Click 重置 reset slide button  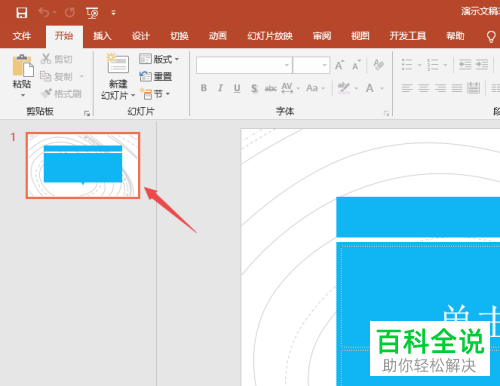pos(156,76)
